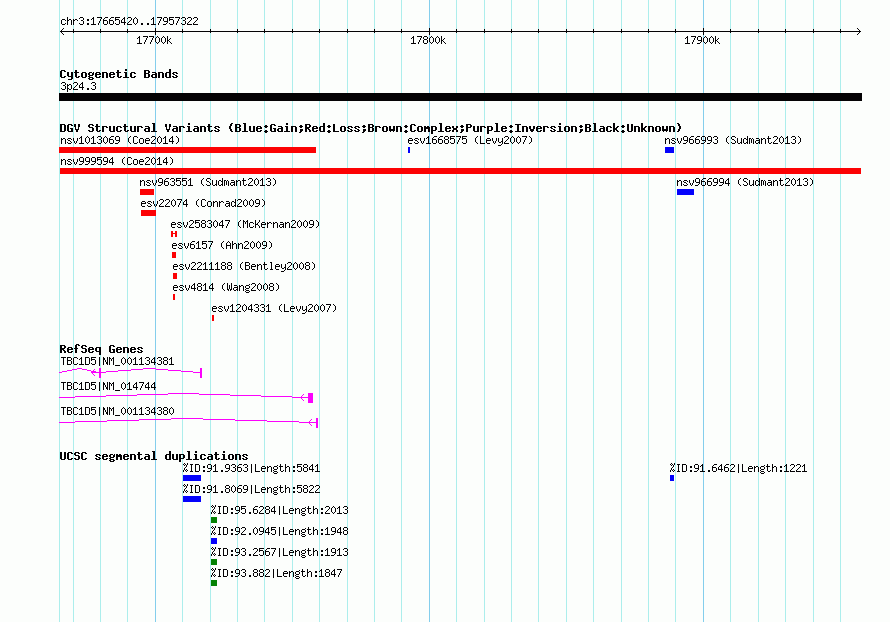Click the red esv1204331 loss marker
Viewport: 890px width, 622px height.
[213, 318]
